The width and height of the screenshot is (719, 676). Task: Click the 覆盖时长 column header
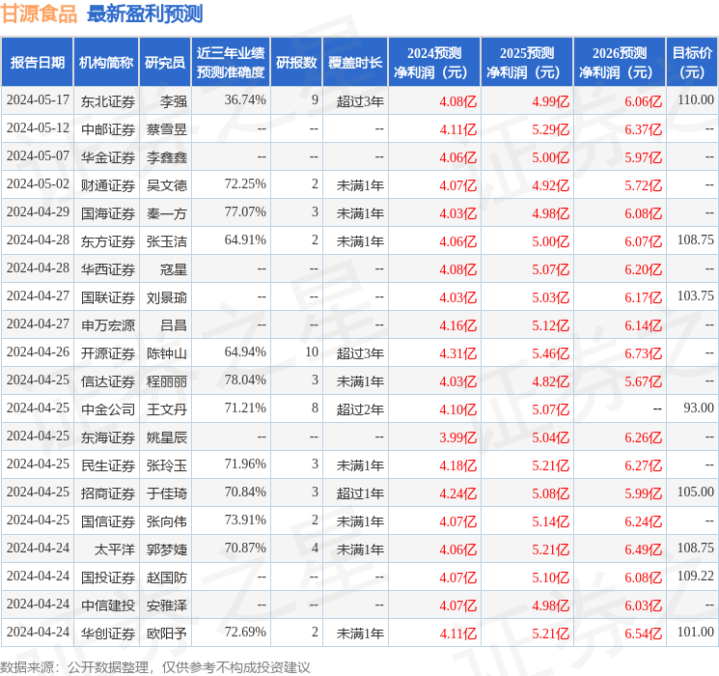355,62
